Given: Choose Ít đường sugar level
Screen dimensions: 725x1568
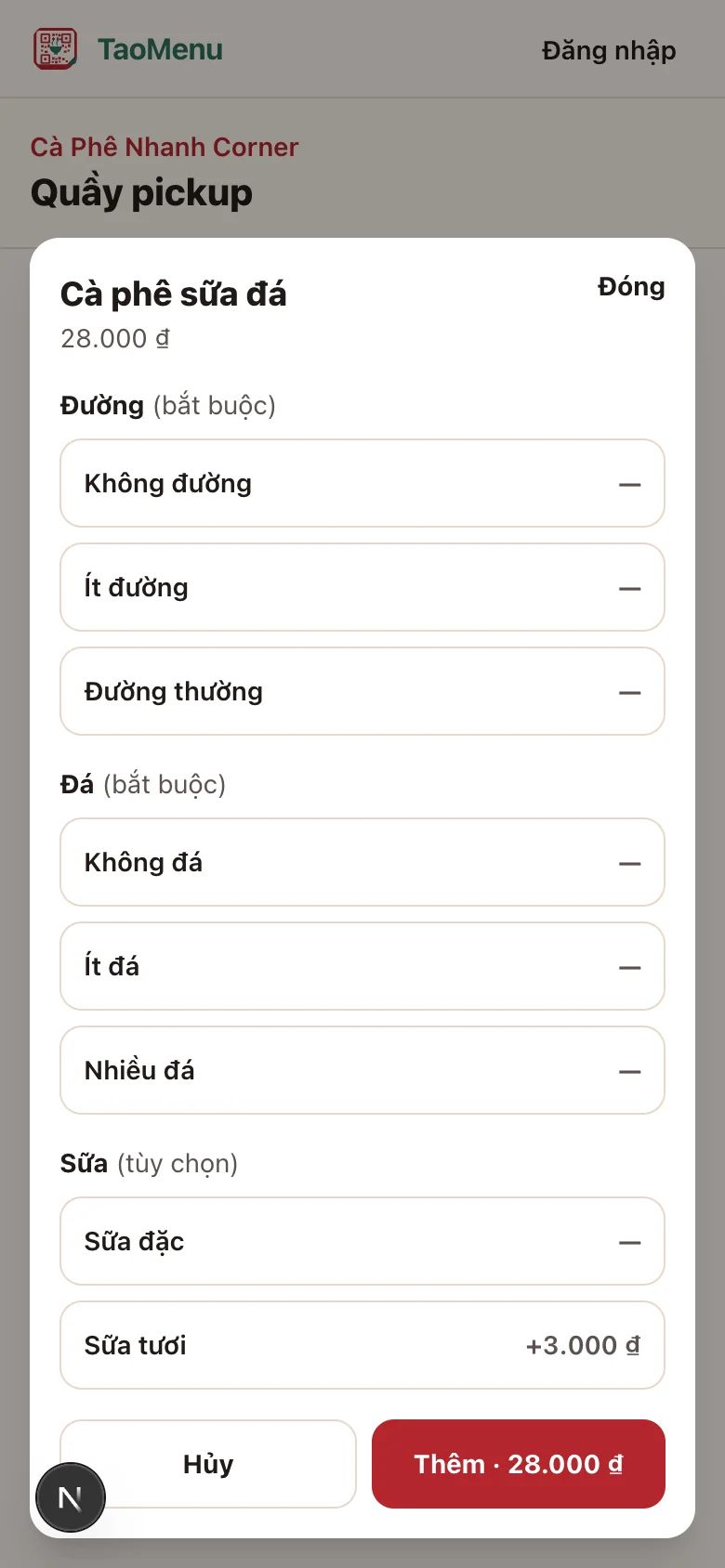Looking at the screenshot, I should (x=362, y=587).
